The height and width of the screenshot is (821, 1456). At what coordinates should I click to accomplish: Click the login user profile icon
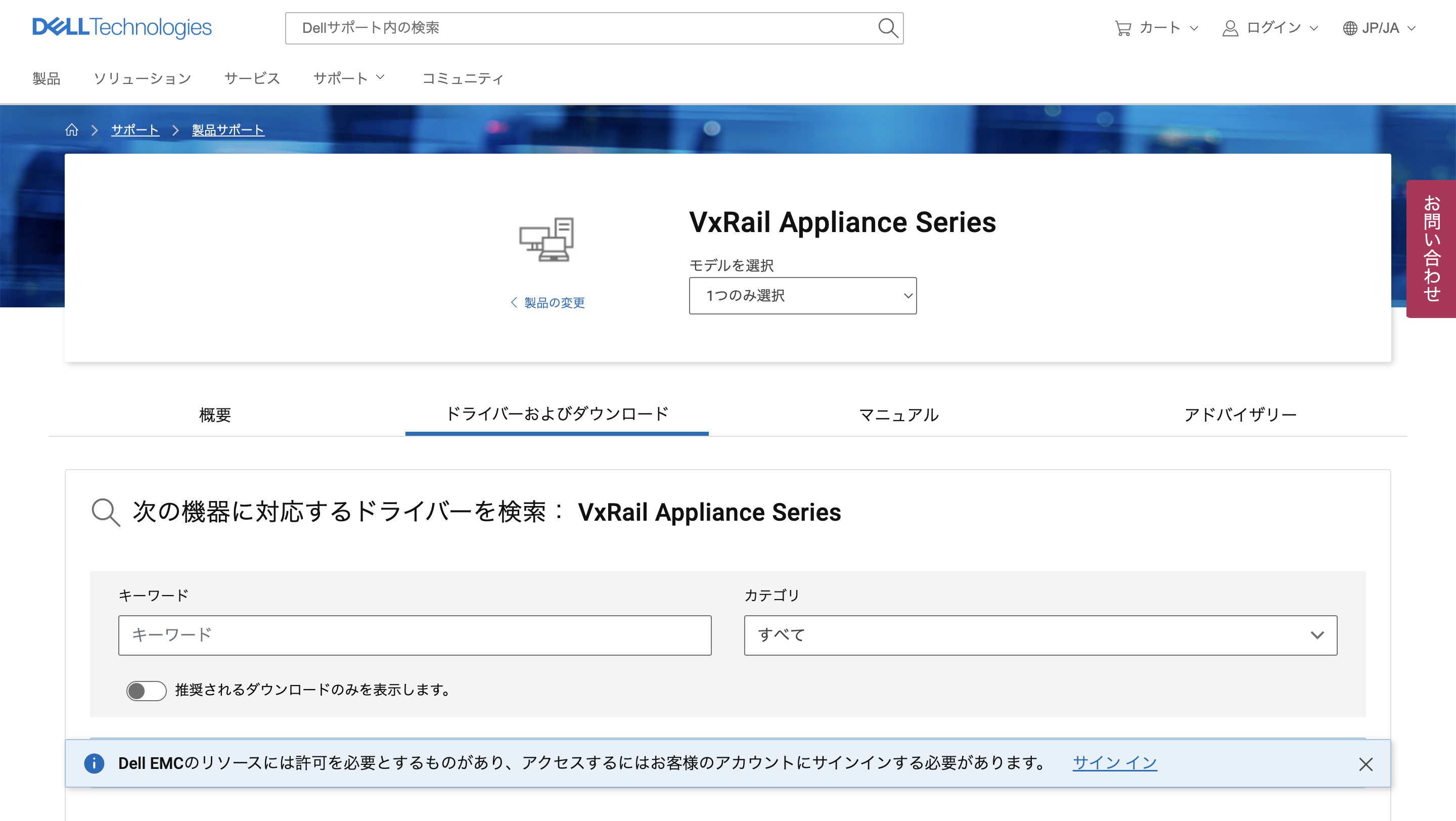point(1230,28)
